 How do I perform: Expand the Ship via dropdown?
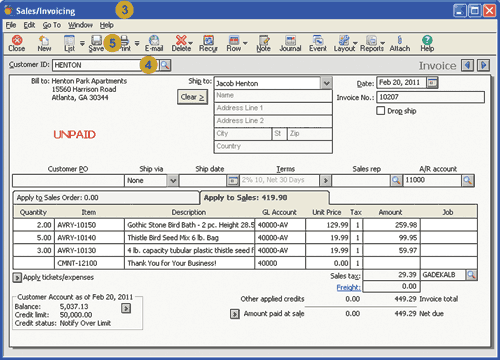tap(172, 181)
